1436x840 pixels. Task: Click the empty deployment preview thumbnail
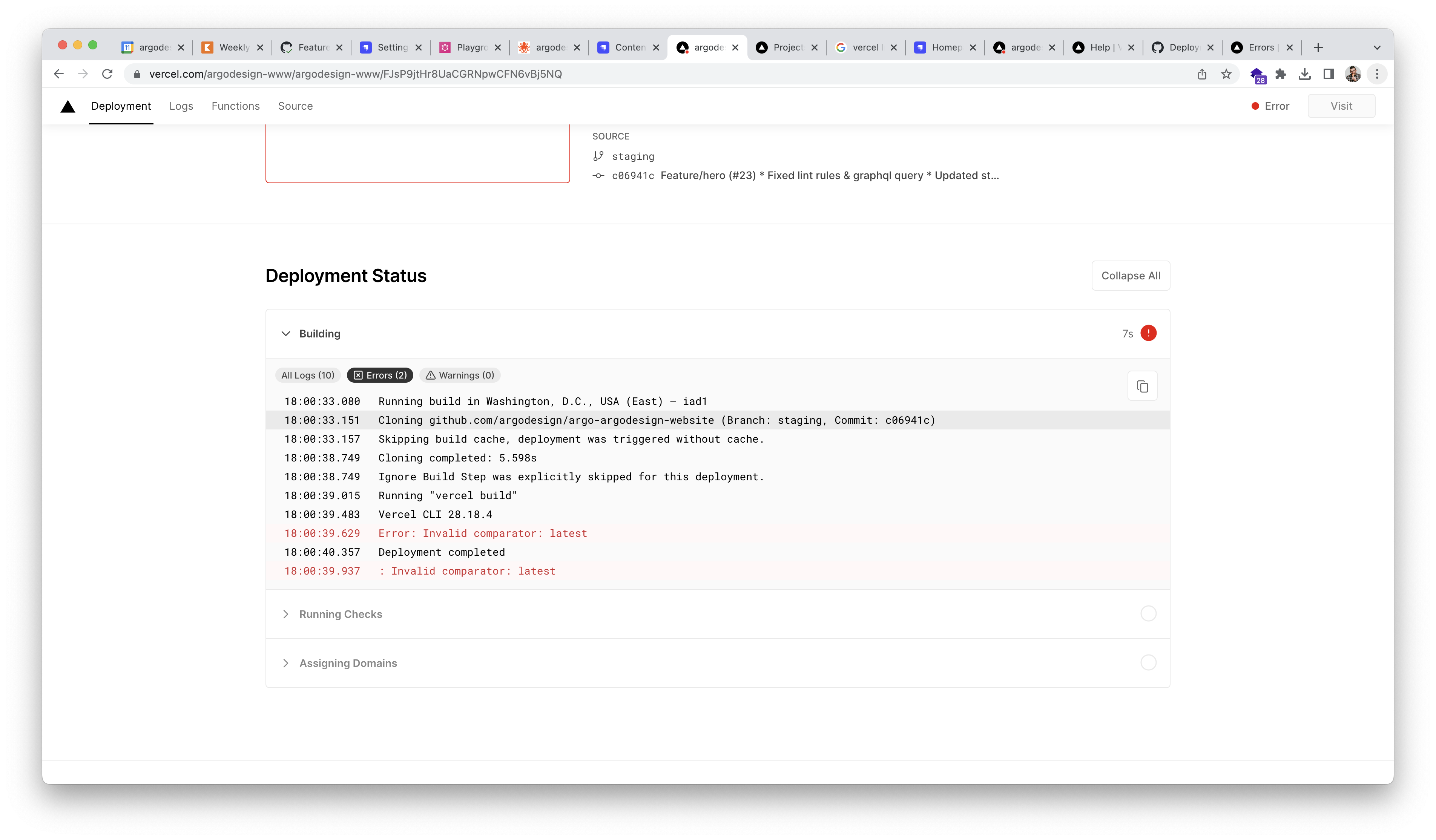(x=418, y=154)
